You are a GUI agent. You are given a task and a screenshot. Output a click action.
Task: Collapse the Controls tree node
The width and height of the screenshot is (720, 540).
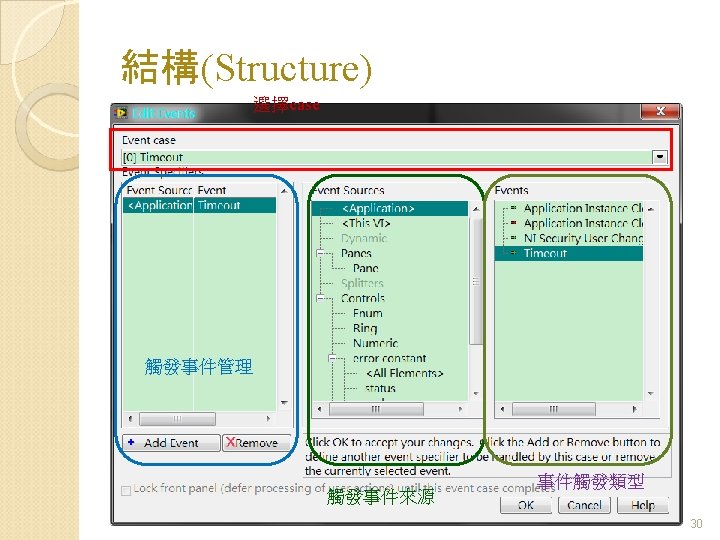pyautogui.click(x=321, y=298)
